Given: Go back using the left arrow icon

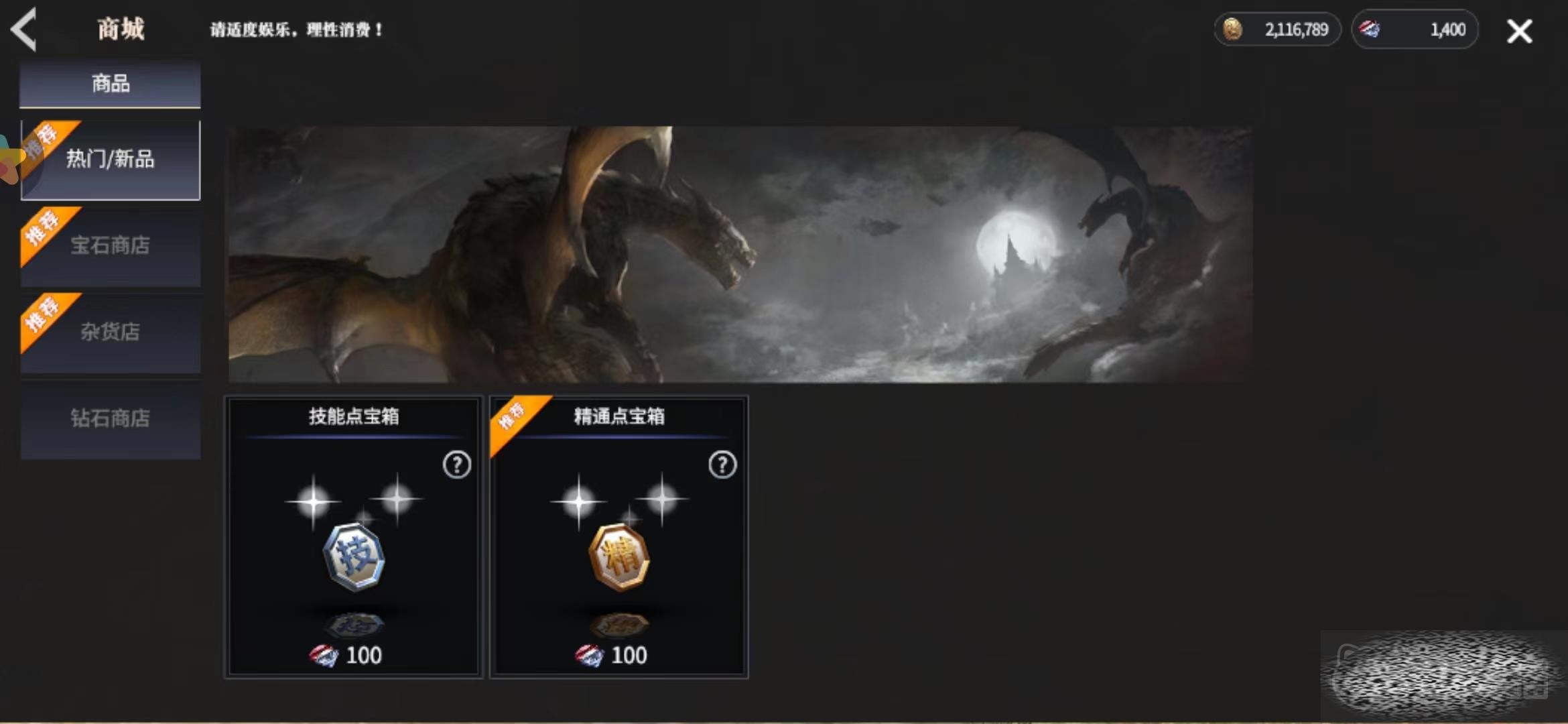Looking at the screenshot, I should (24, 29).
